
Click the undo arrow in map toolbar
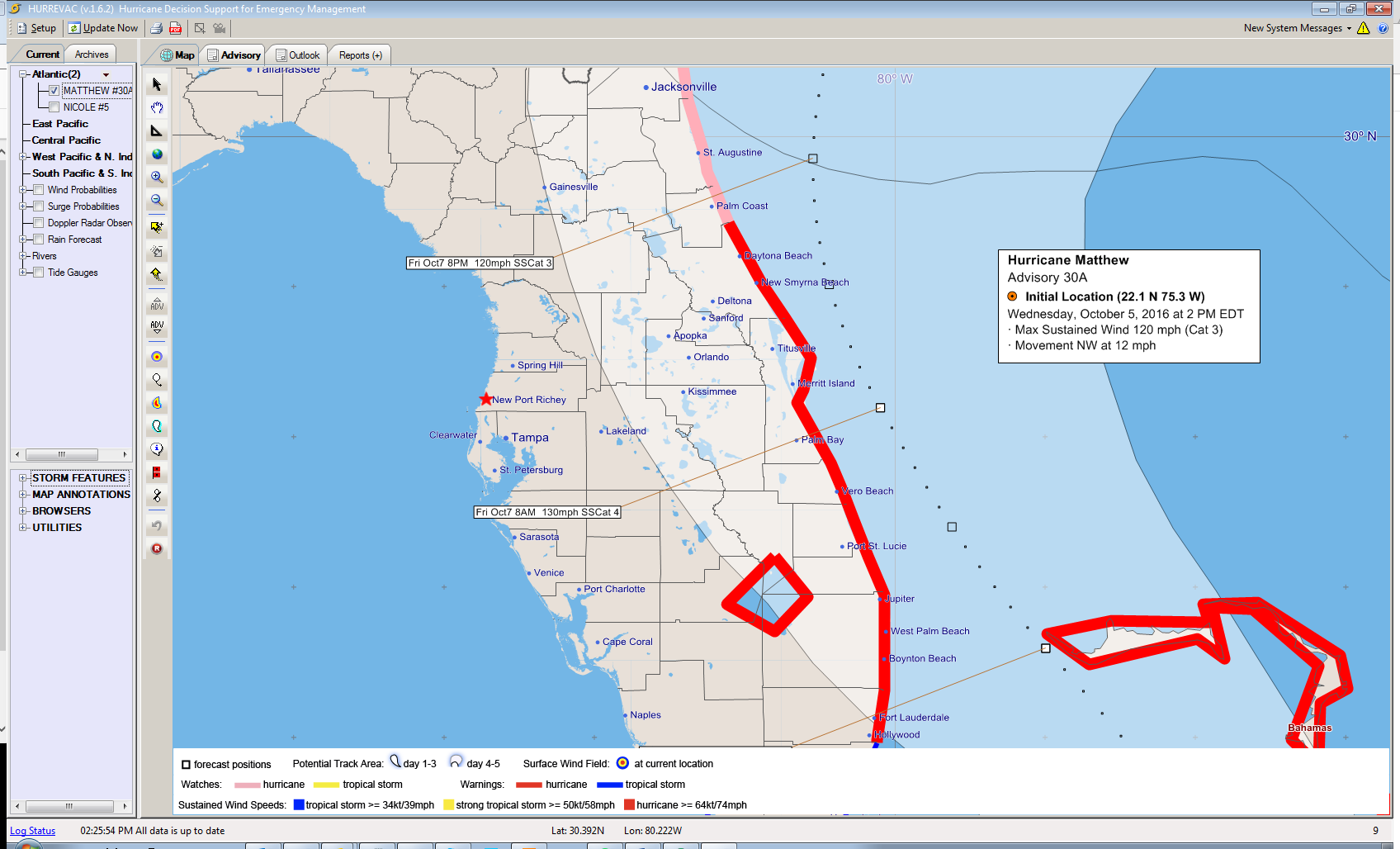[x=157, y=525]
